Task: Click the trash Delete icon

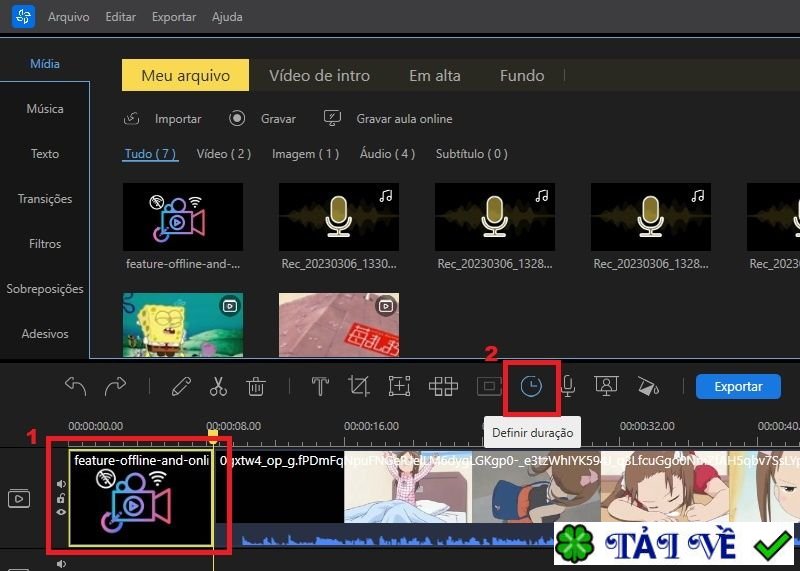Action: 256,387
